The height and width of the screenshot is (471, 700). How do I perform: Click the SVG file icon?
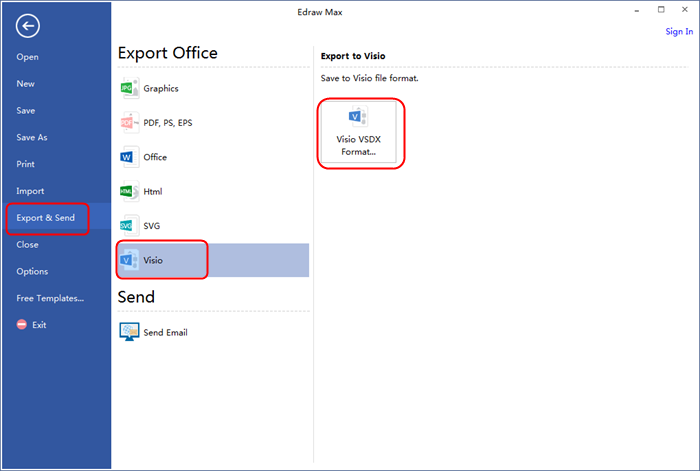point(129,225)
